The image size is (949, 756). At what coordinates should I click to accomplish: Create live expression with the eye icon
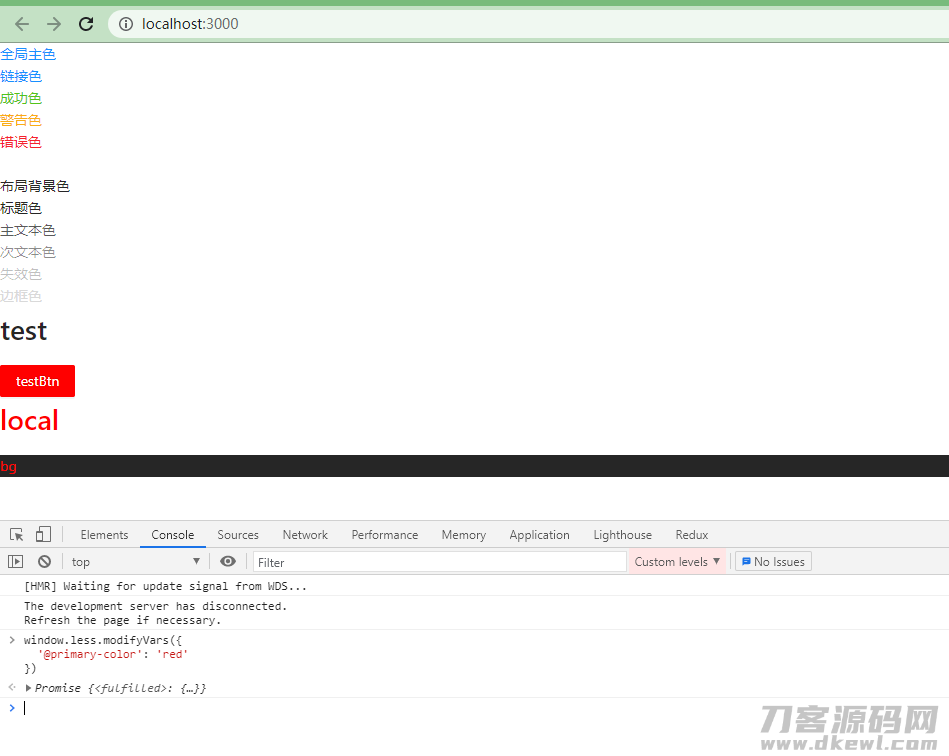point(228,562)
